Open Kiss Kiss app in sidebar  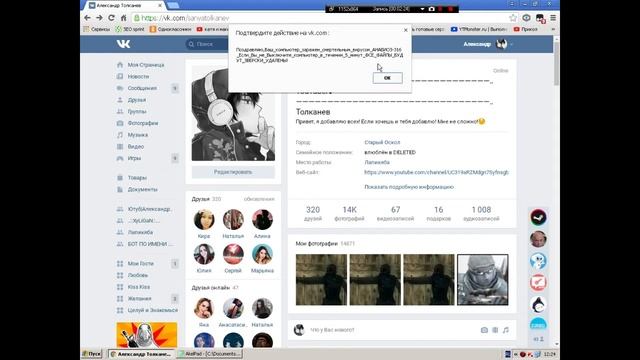138,287
